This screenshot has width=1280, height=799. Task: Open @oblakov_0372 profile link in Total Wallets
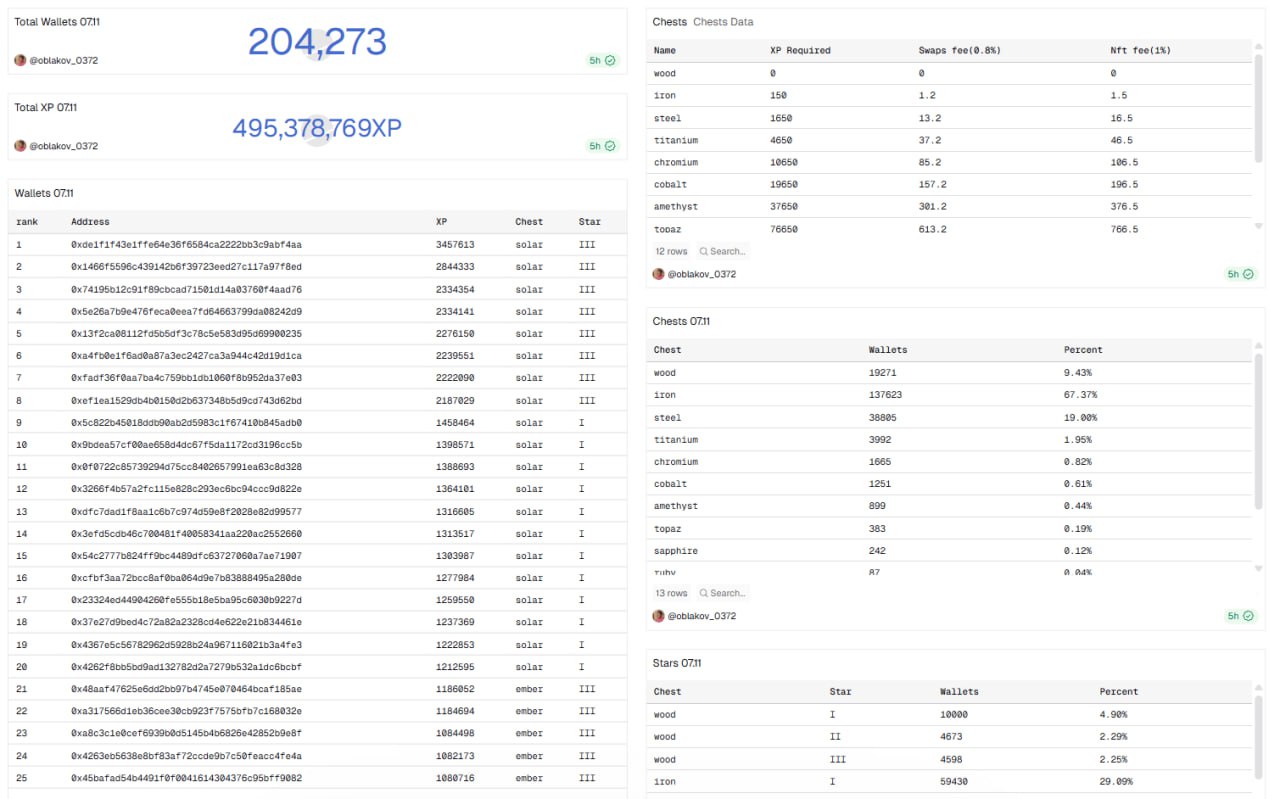[63, 60]
